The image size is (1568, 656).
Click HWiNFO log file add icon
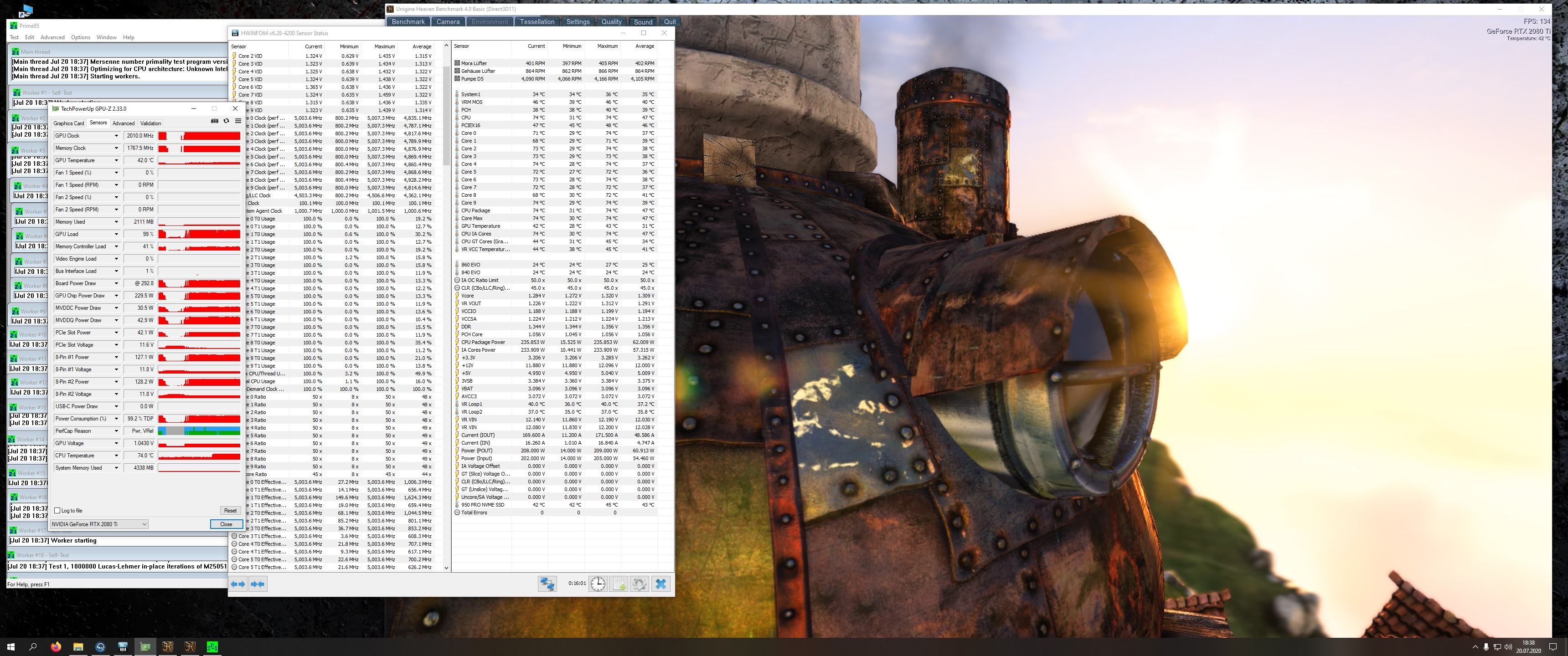pyautogui.click(x=619, y=584)
